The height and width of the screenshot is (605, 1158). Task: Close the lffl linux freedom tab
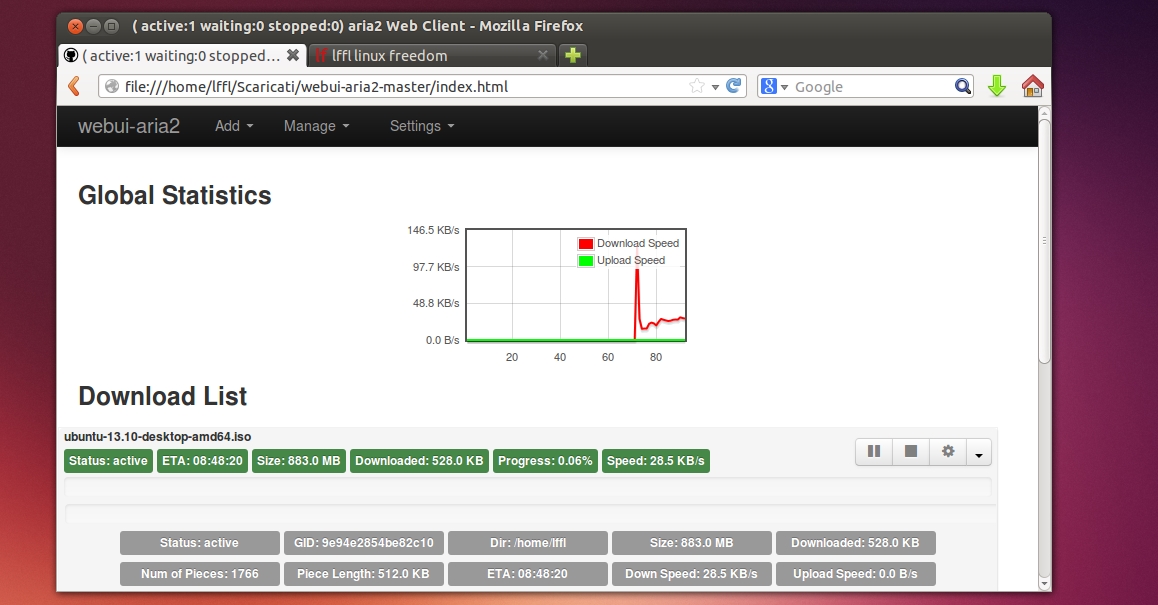tap(543, 55)
